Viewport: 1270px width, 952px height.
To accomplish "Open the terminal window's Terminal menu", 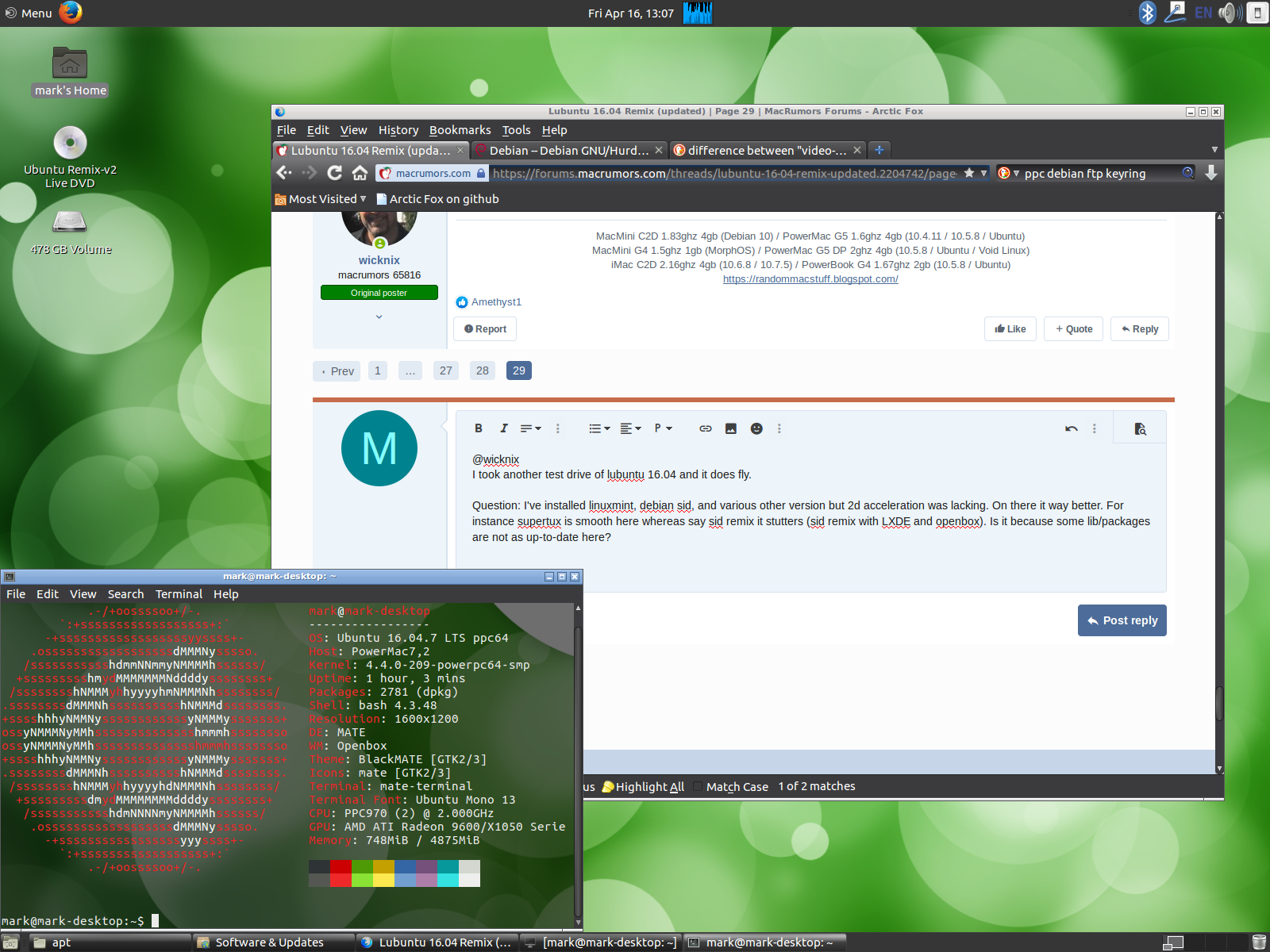I will coord(179,594).
